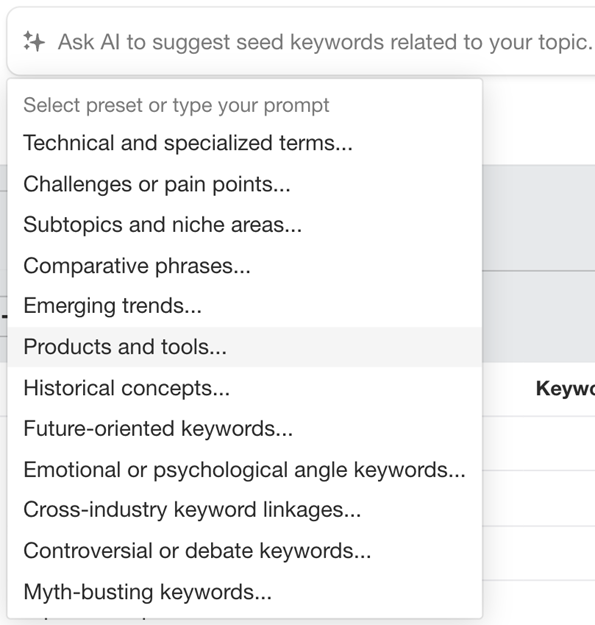Screen dimensions: 595x625
Task: Choose Future-oriented keywords preset
Action: point(245,429)
